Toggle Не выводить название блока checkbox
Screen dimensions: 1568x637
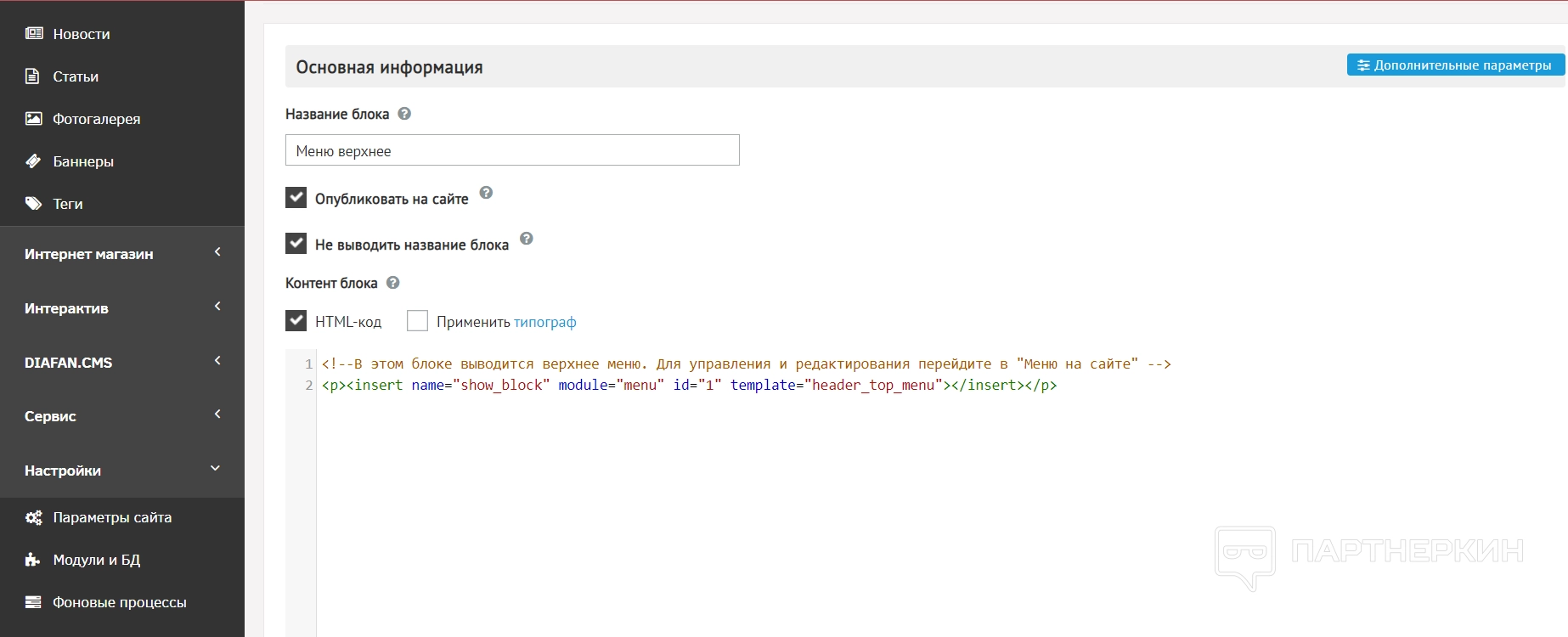pos(296,244)
